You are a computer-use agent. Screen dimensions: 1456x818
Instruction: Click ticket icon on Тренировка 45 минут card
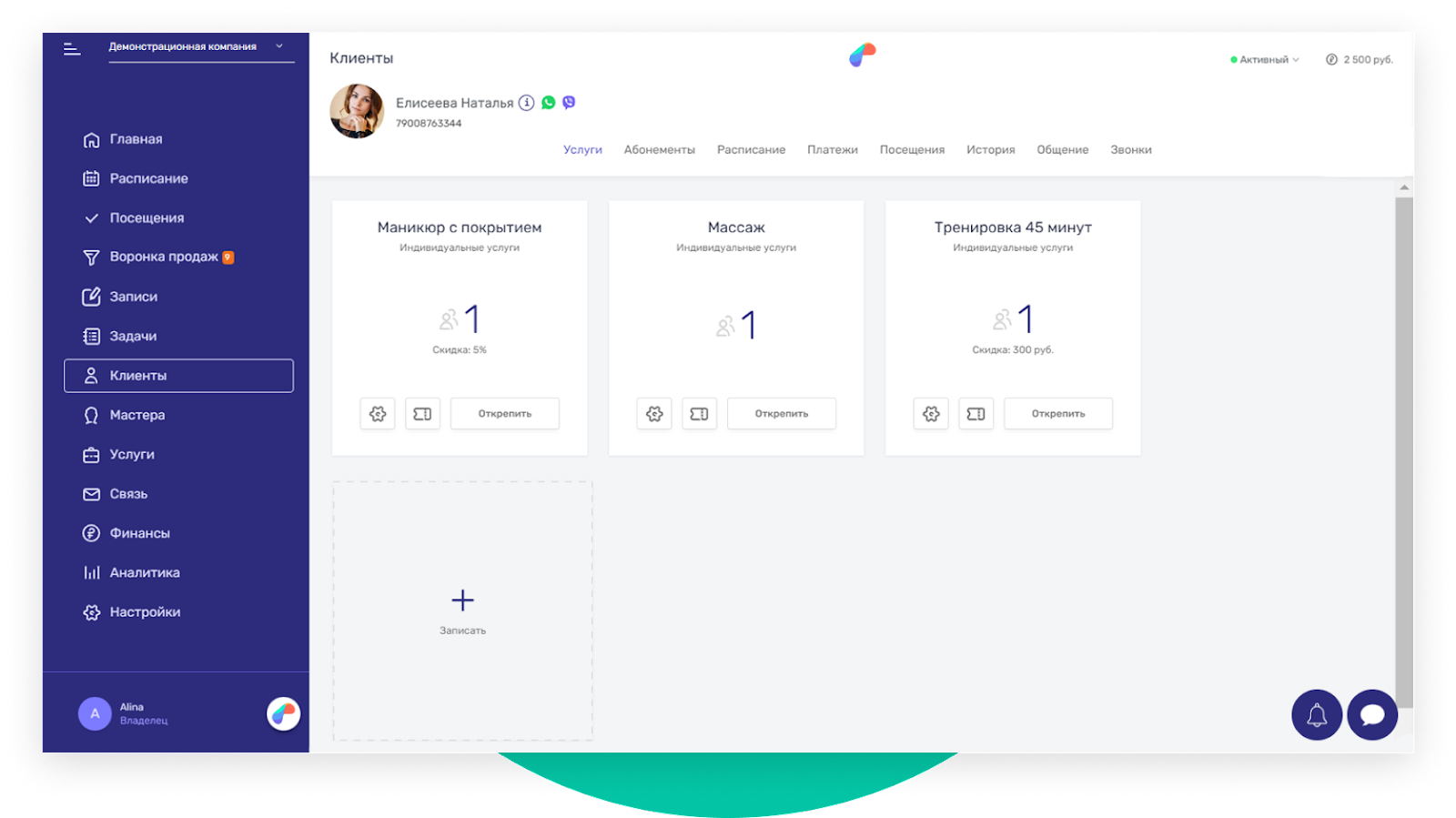pyautogui.click(x=976, y=414)
